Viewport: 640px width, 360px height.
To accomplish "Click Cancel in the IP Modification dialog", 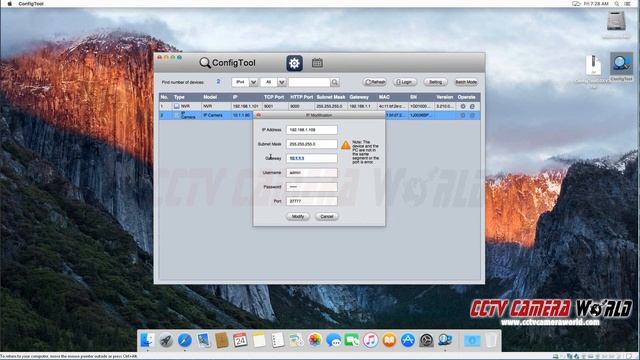I will 327,216.
